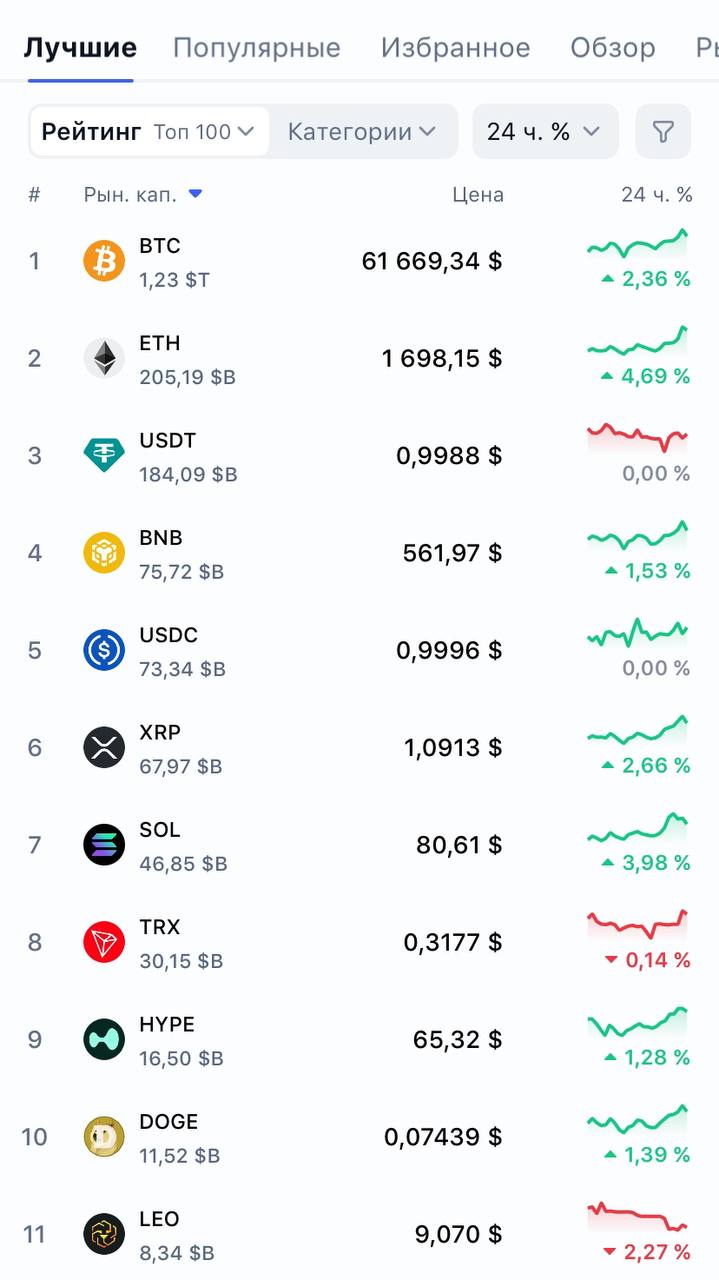
Task: Open the filter funnel icon
Action: [663, 131]
